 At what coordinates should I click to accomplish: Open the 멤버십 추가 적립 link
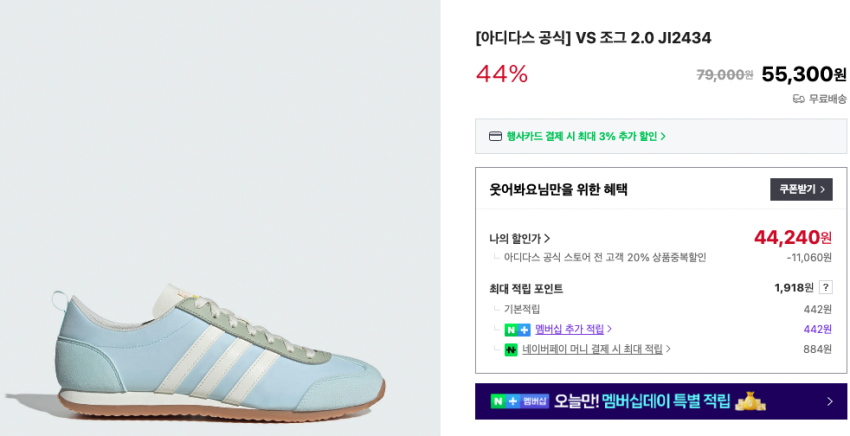(569, 329)
